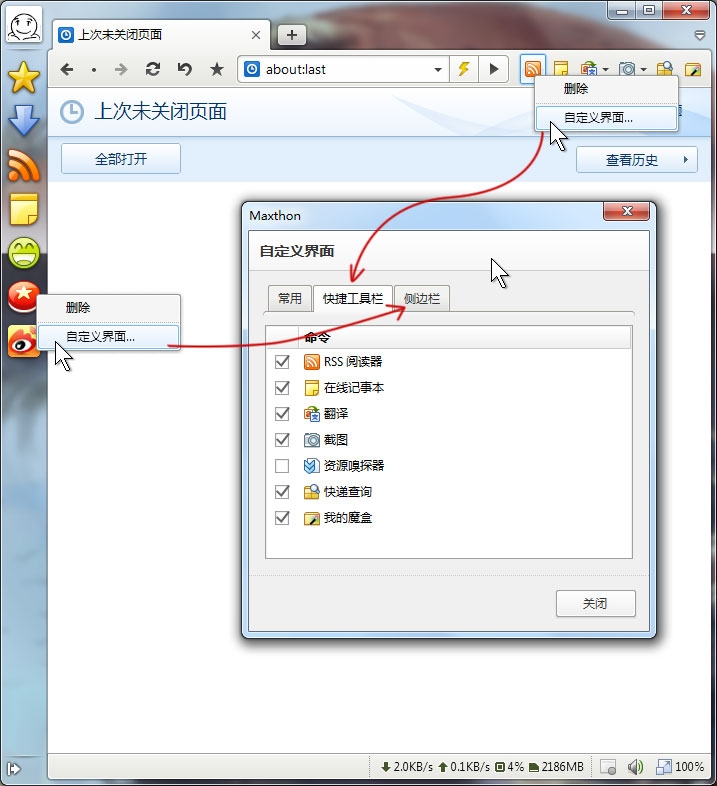Click the status bar page settings icon
Viewport: 717px width, 786px height.
(x=608, y=766)
